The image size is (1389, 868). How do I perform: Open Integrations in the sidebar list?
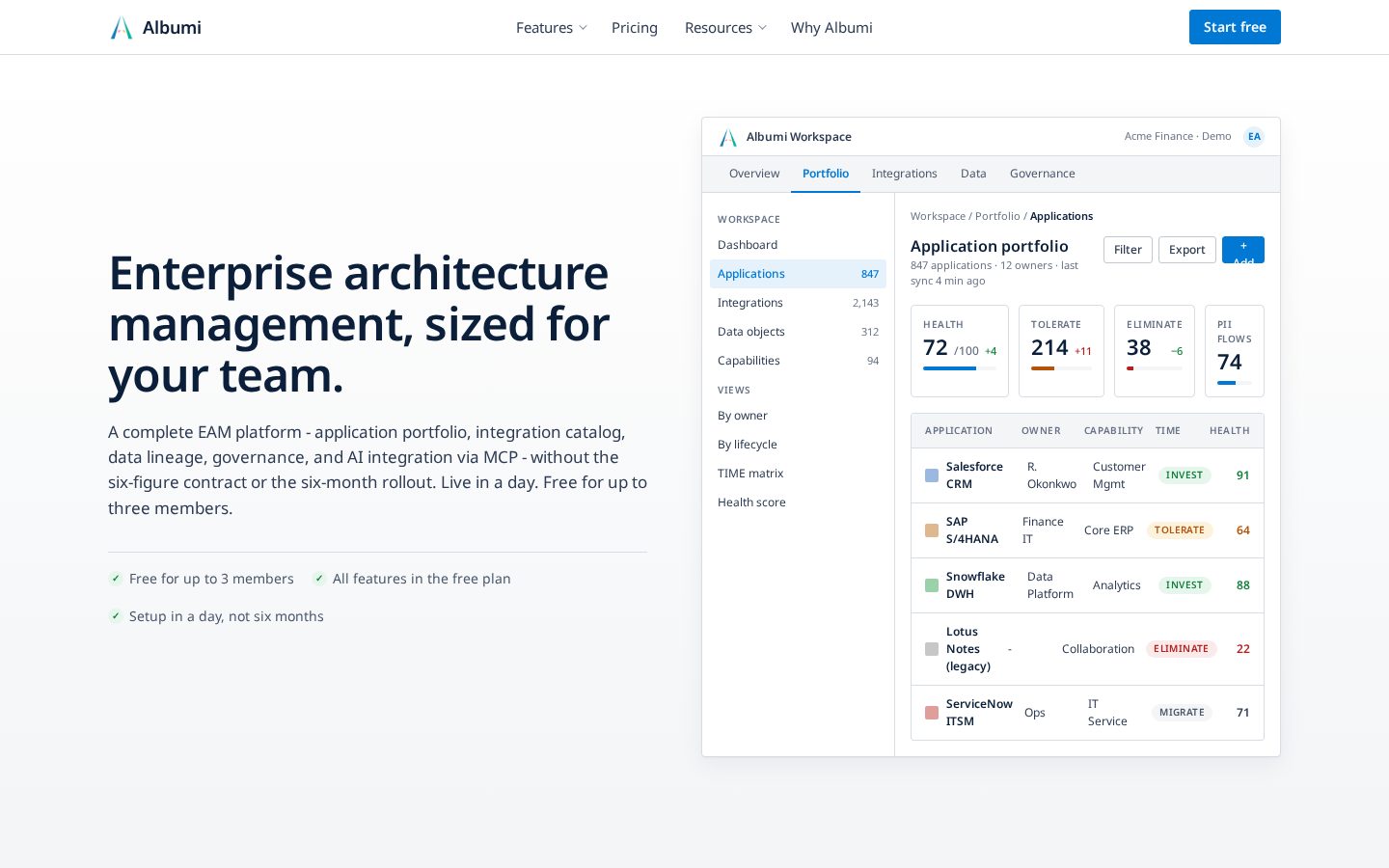pyautogui.click(x=798, y=303)
